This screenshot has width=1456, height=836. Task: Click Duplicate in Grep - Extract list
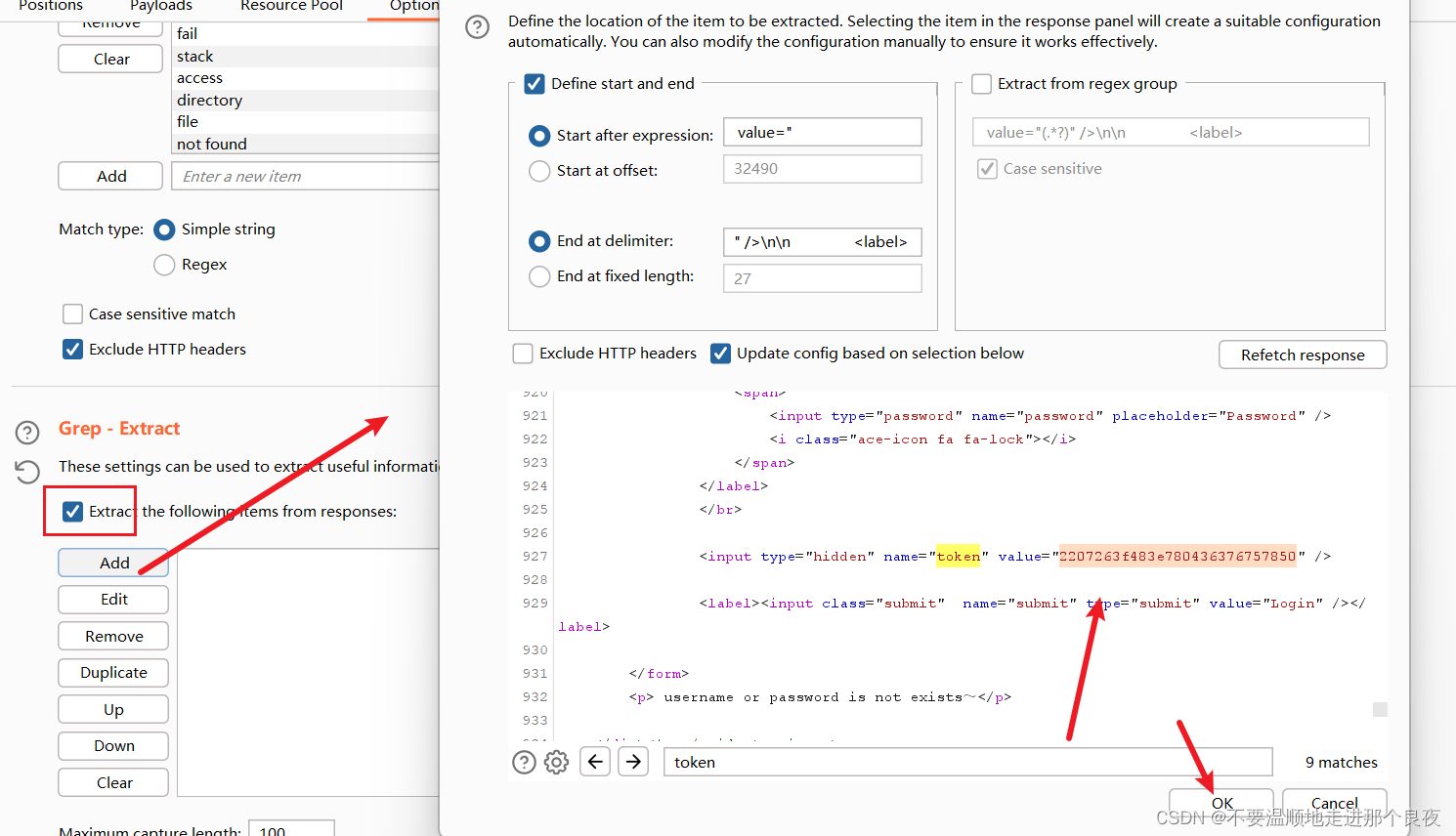pos(113,673)
